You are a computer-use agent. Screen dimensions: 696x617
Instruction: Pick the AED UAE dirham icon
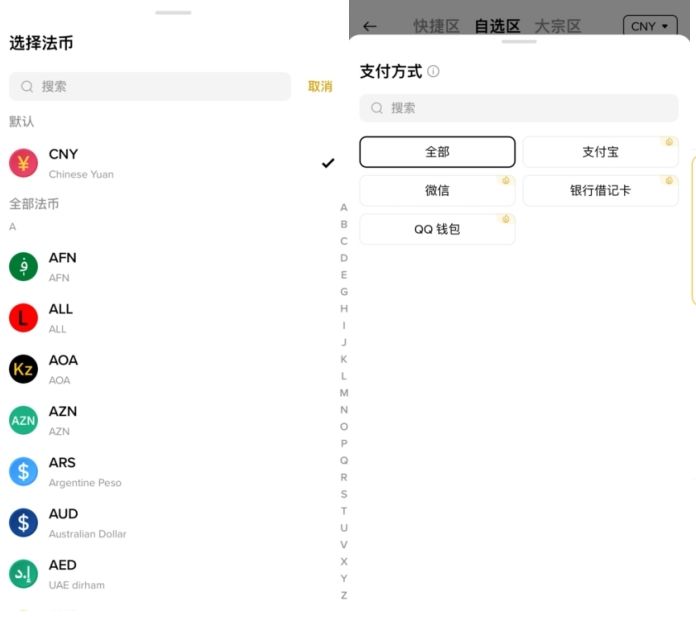click(x=24, y=574)
